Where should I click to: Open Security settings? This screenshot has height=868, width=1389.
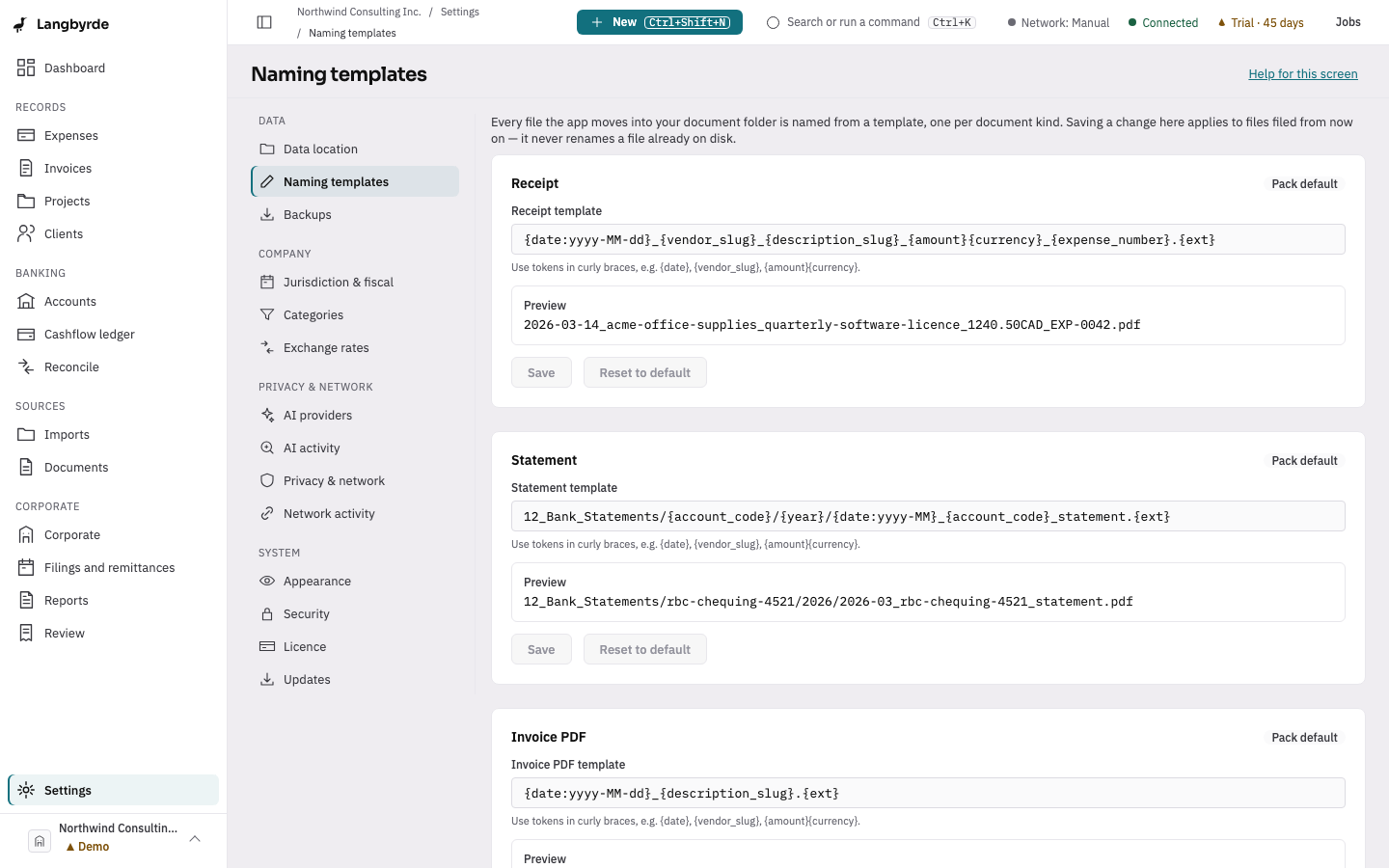click(355, 614)
